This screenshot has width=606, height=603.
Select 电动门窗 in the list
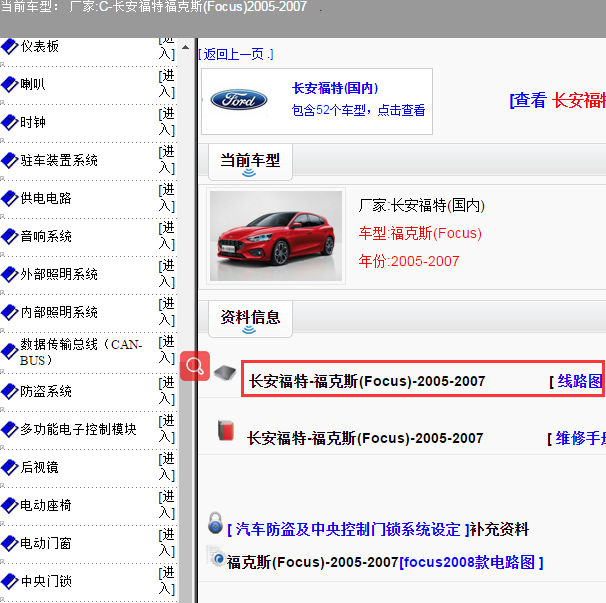click(x=46, y=543)
